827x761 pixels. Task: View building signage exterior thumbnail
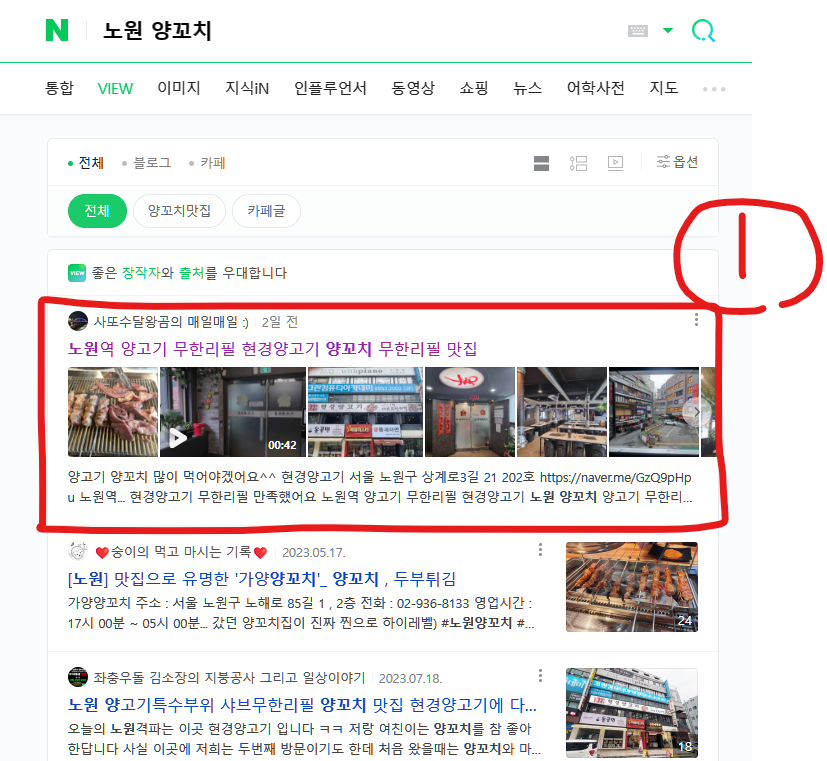365,412
